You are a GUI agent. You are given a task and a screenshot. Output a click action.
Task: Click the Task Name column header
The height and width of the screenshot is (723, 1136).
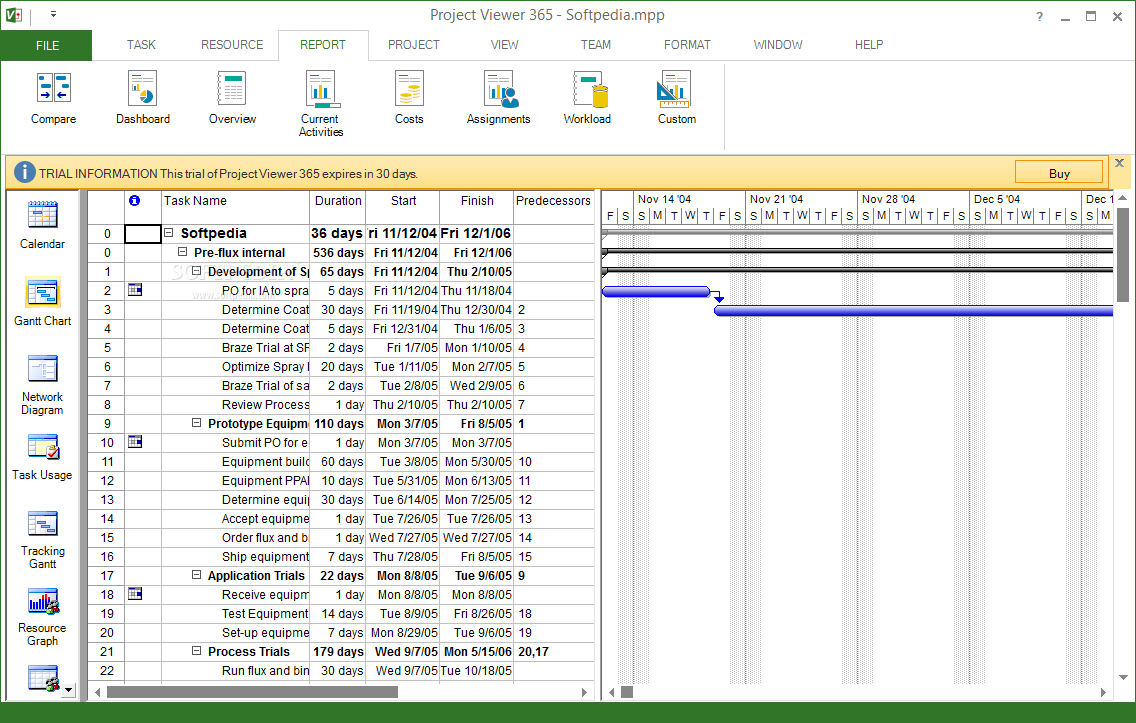(x=235, y=207)
